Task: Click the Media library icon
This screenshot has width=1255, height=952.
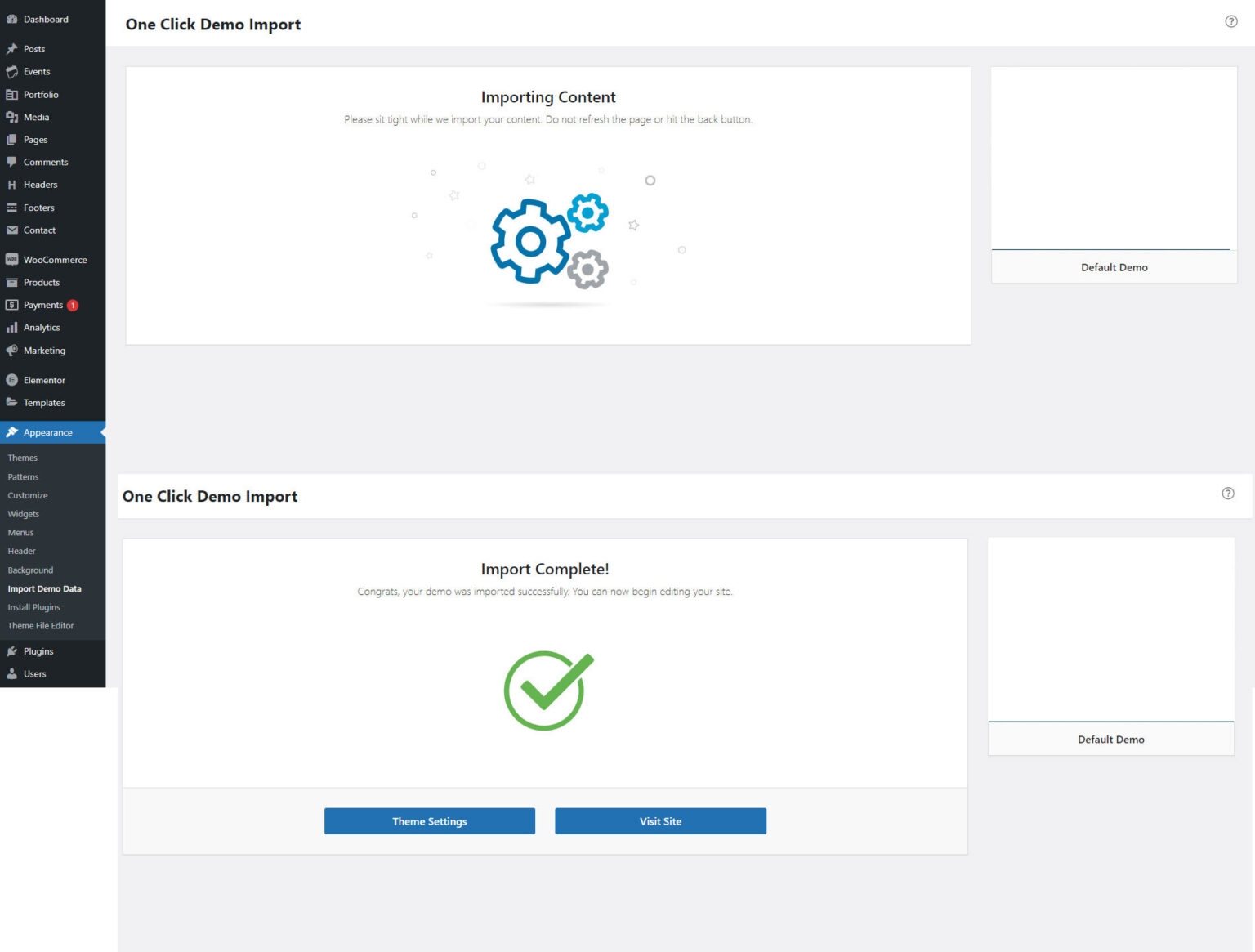Action: click(x=11, y=118)
